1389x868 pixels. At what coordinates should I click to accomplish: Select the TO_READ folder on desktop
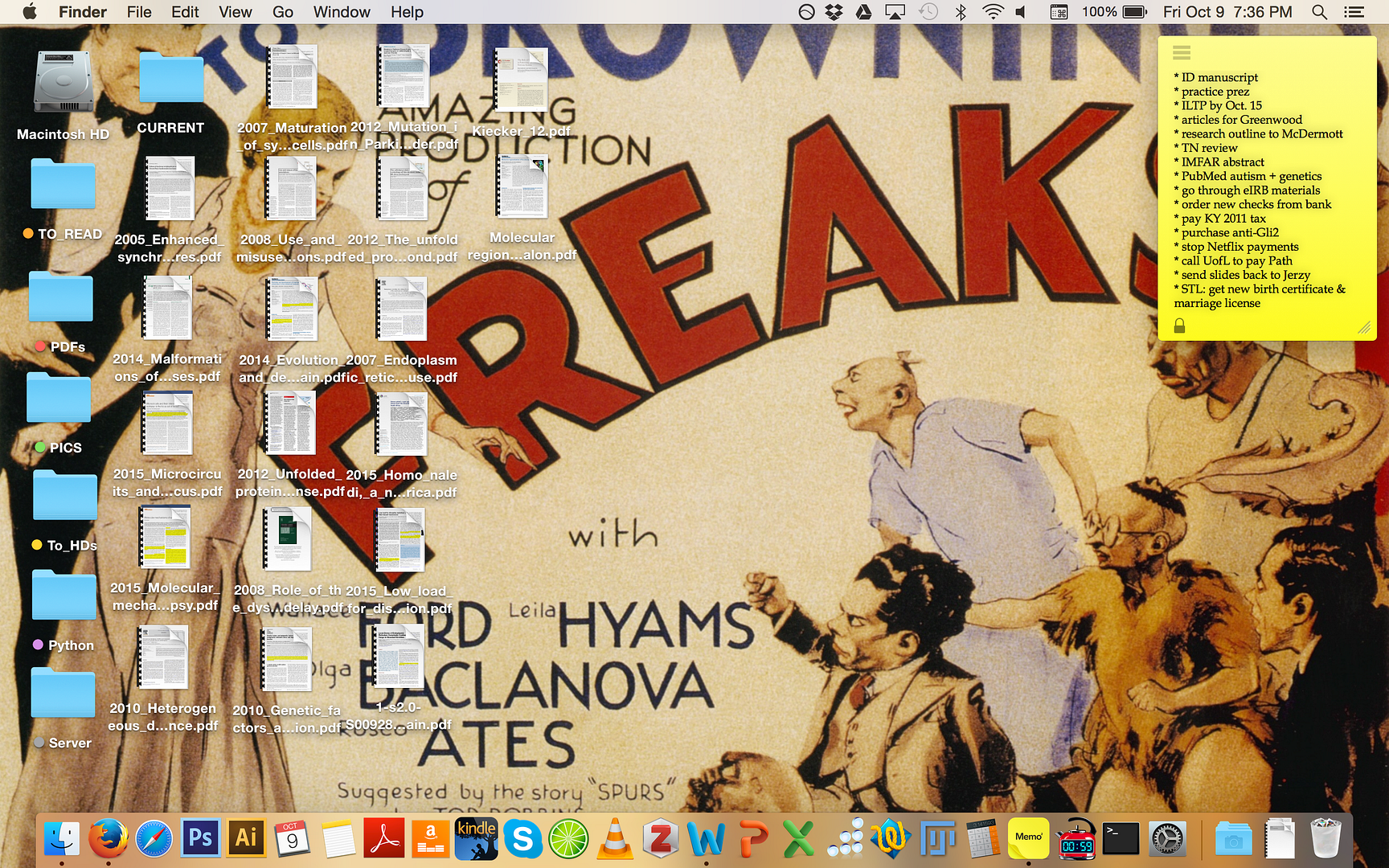(64, 184)
